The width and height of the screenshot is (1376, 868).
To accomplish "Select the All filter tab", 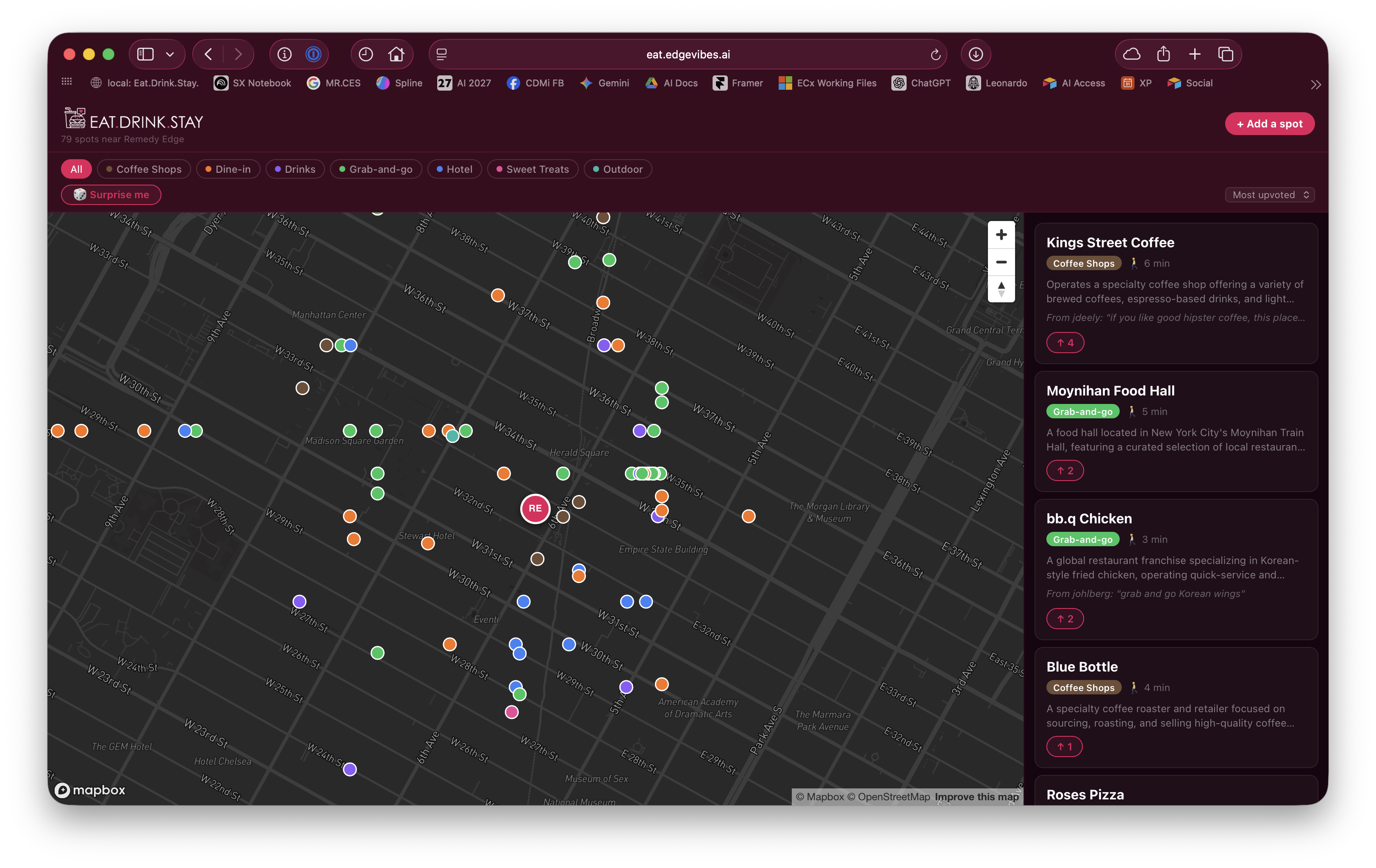I will (x=76, y=169).
